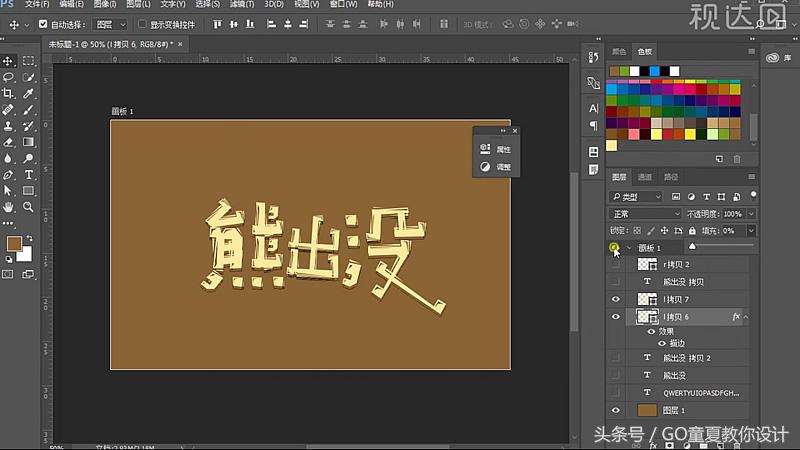Select the Dodge tool

click(x=29, y=159)
